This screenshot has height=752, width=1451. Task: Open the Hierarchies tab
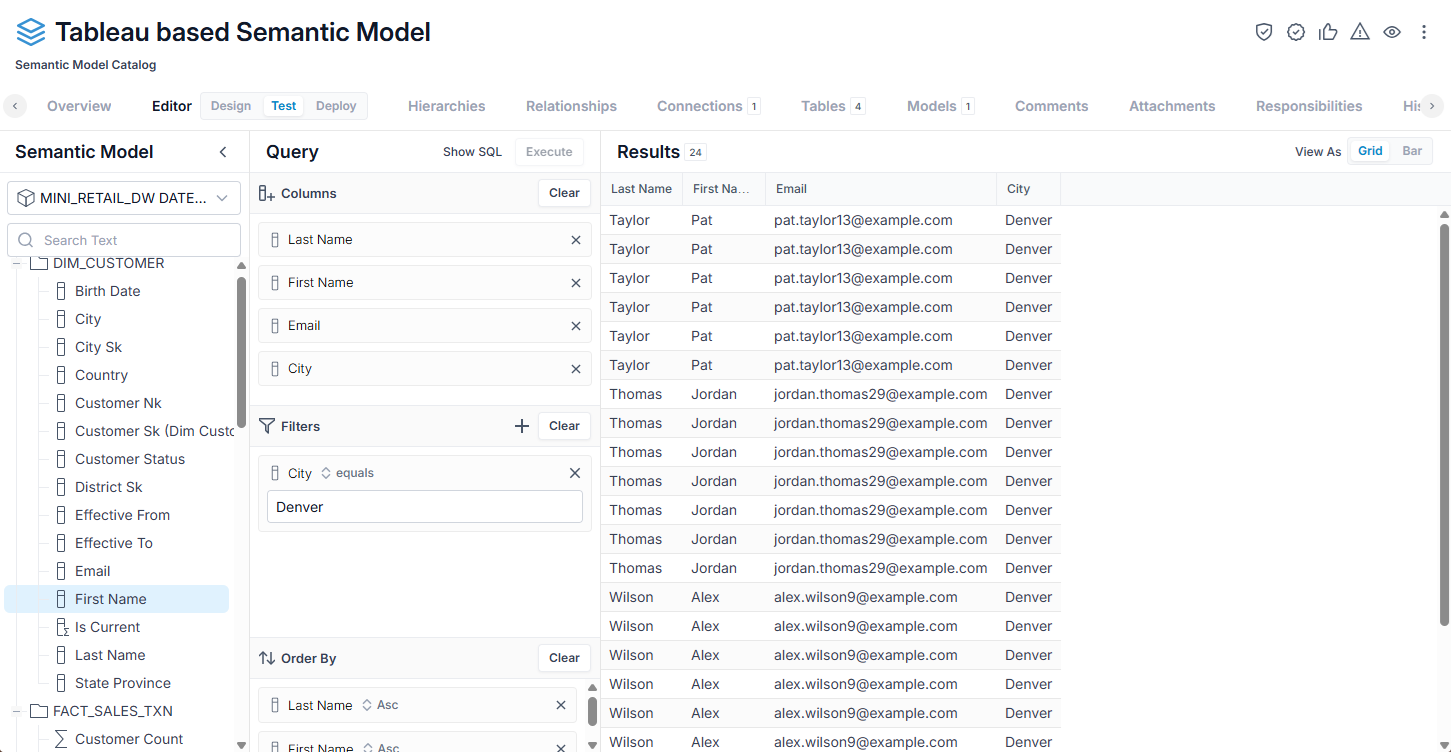pos(447,106)
